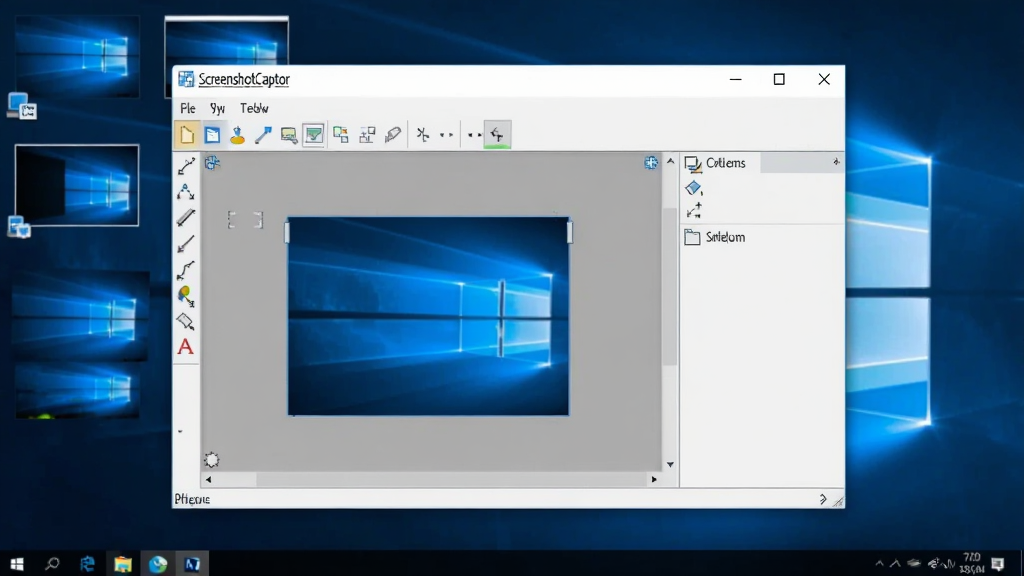Select the thick pencil tool in left toolbar
Image resolution: width=1024 pixels, height=576 pixels.
[185, 217]
